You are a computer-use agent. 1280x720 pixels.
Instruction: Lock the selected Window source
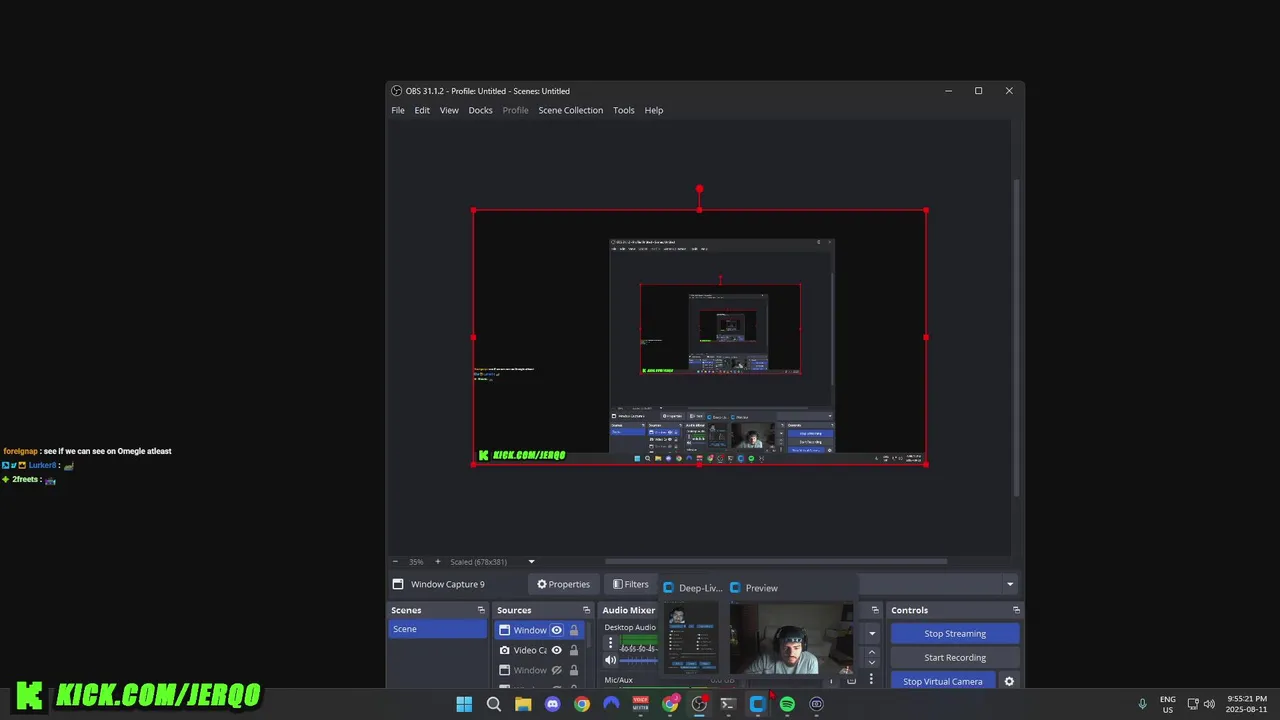(x=574, y=630)
